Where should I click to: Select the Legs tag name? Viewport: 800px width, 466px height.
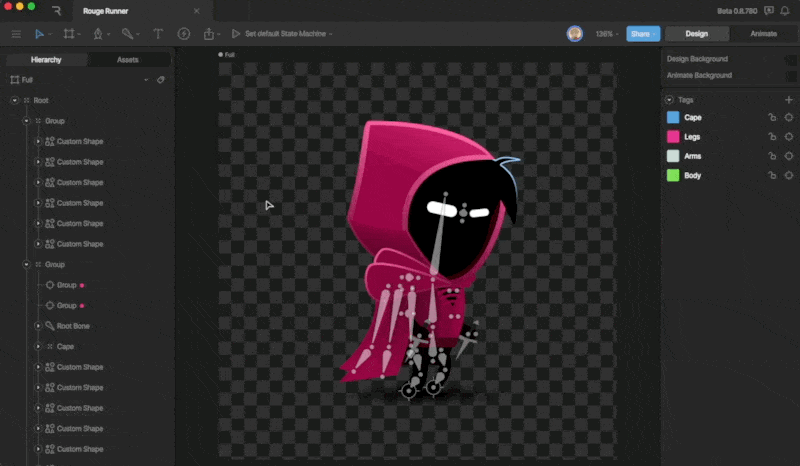point(692,137)
